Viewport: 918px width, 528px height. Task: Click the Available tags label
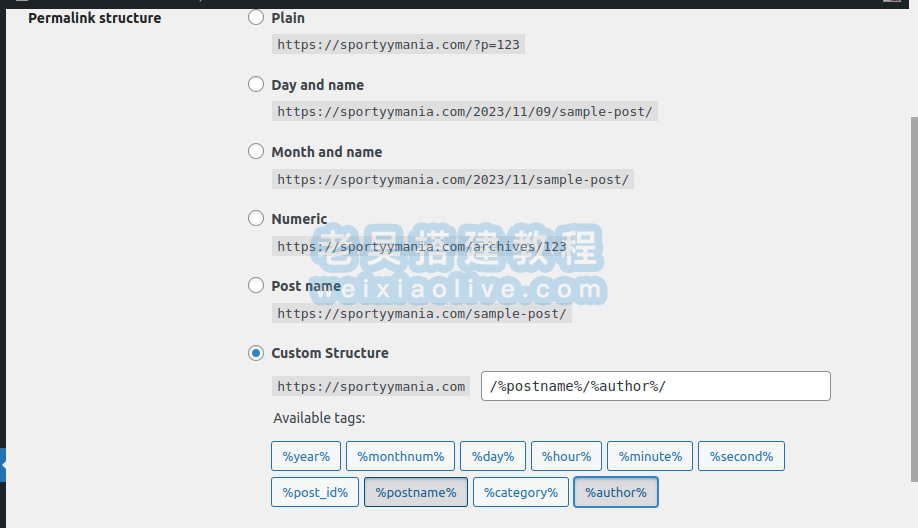[x=319, y=418]
